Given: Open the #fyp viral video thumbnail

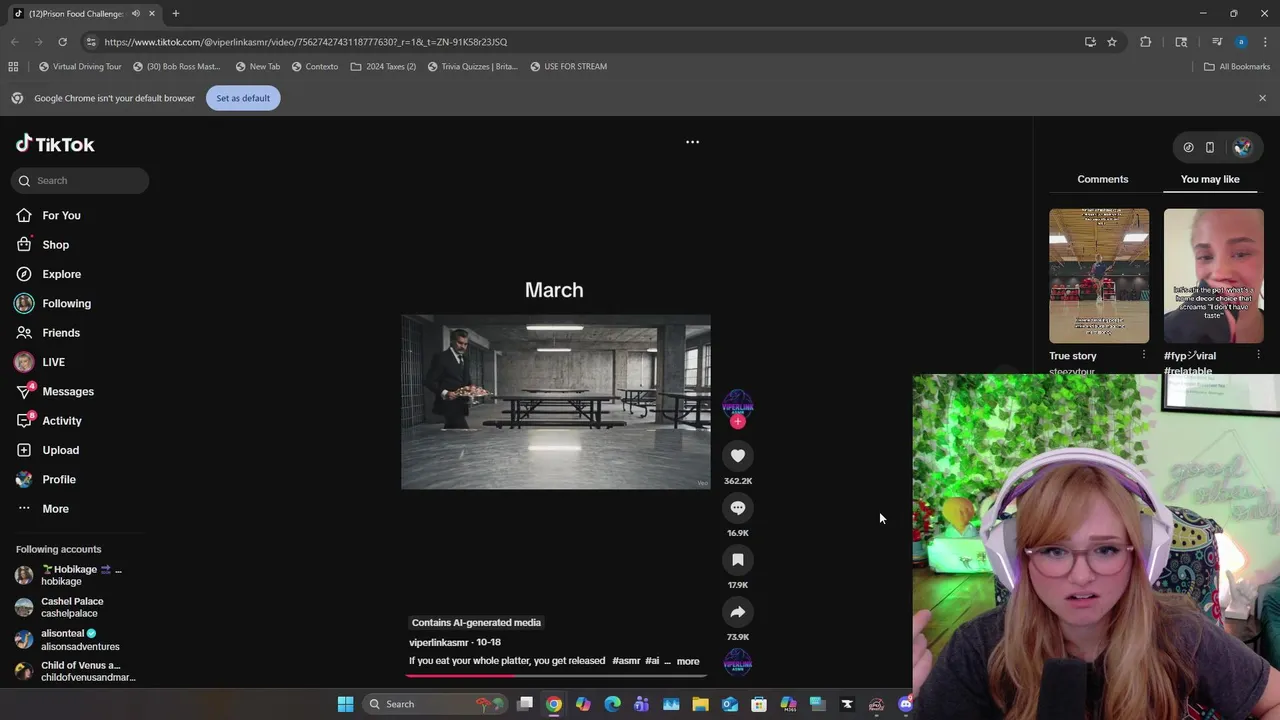Looking at the screenshot, I should [1214, 276].
